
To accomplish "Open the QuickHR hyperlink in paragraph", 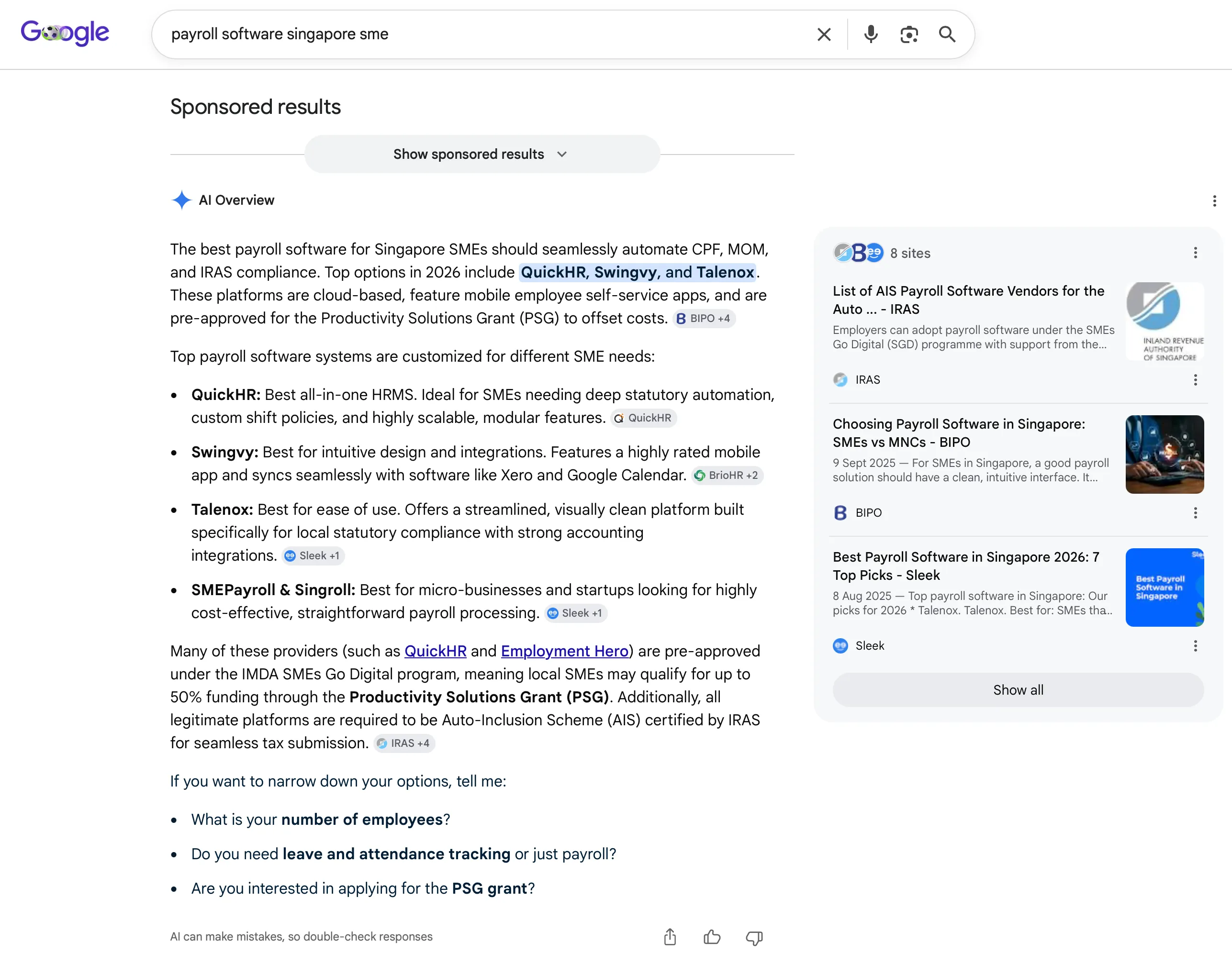I will tap(435, 651).
